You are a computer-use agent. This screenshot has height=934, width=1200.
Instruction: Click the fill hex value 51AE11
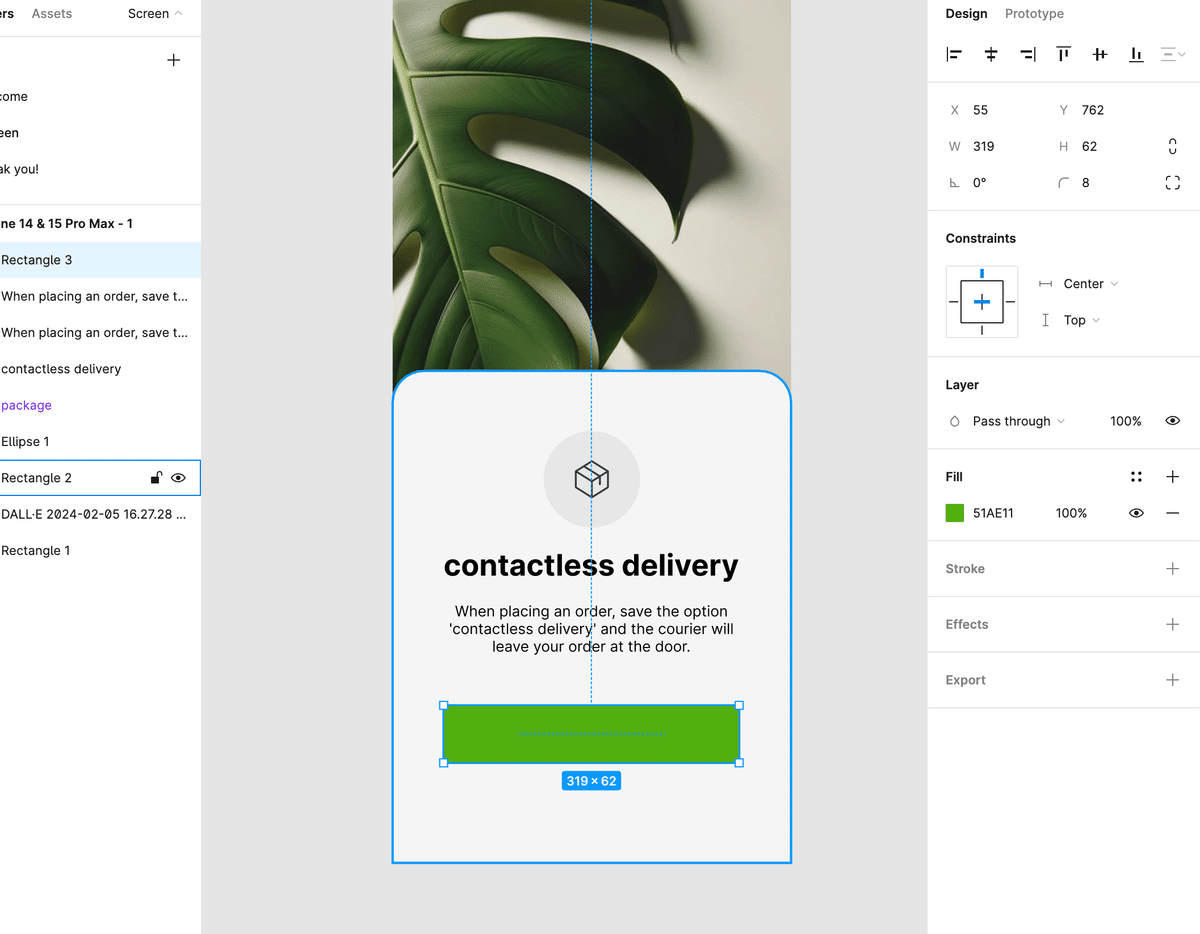coord(993,513)
